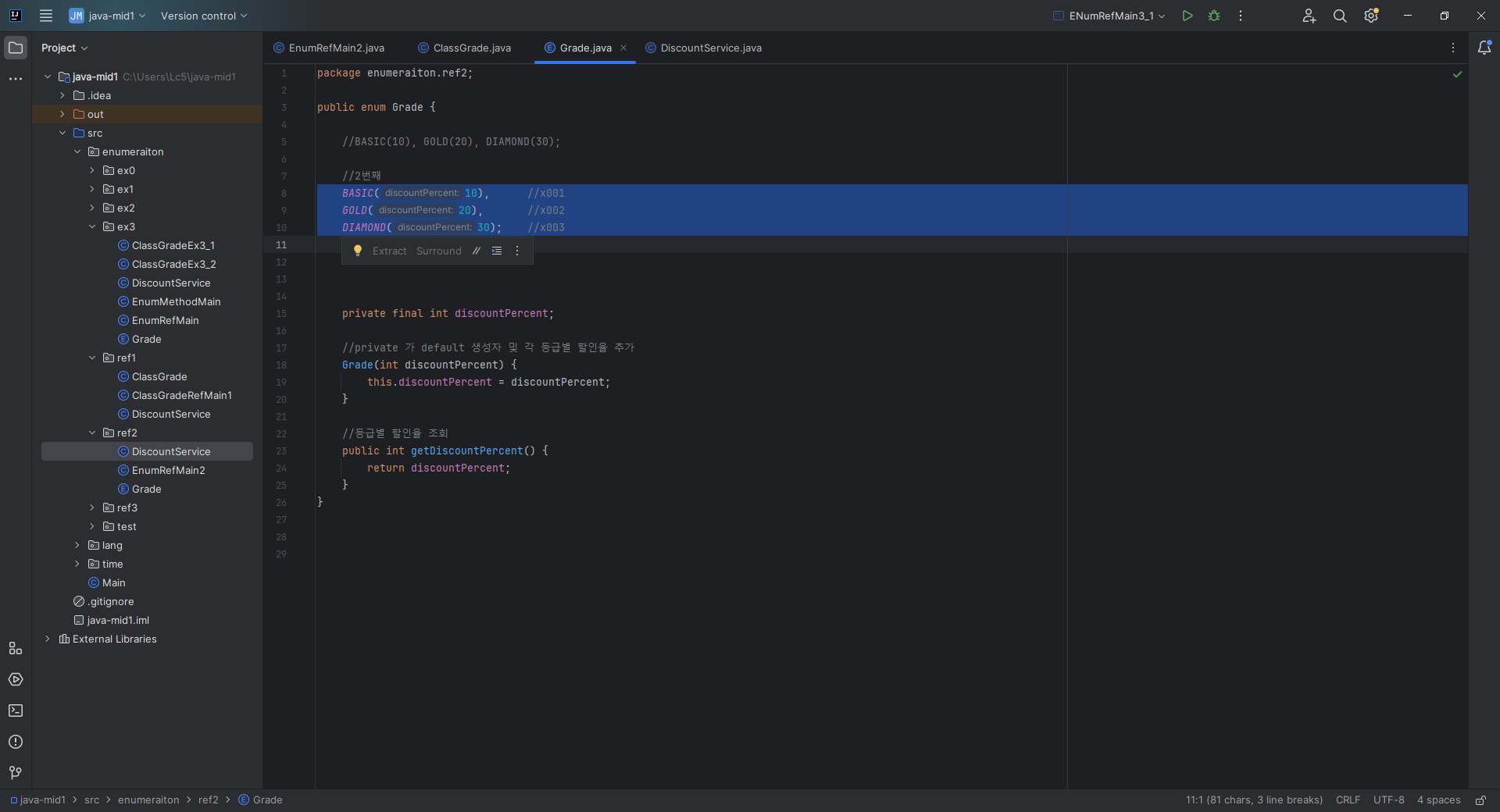Switch to DiscountService.java tab
The height and width of the screenshot is (812, 1500).
[x=704, y=48]
